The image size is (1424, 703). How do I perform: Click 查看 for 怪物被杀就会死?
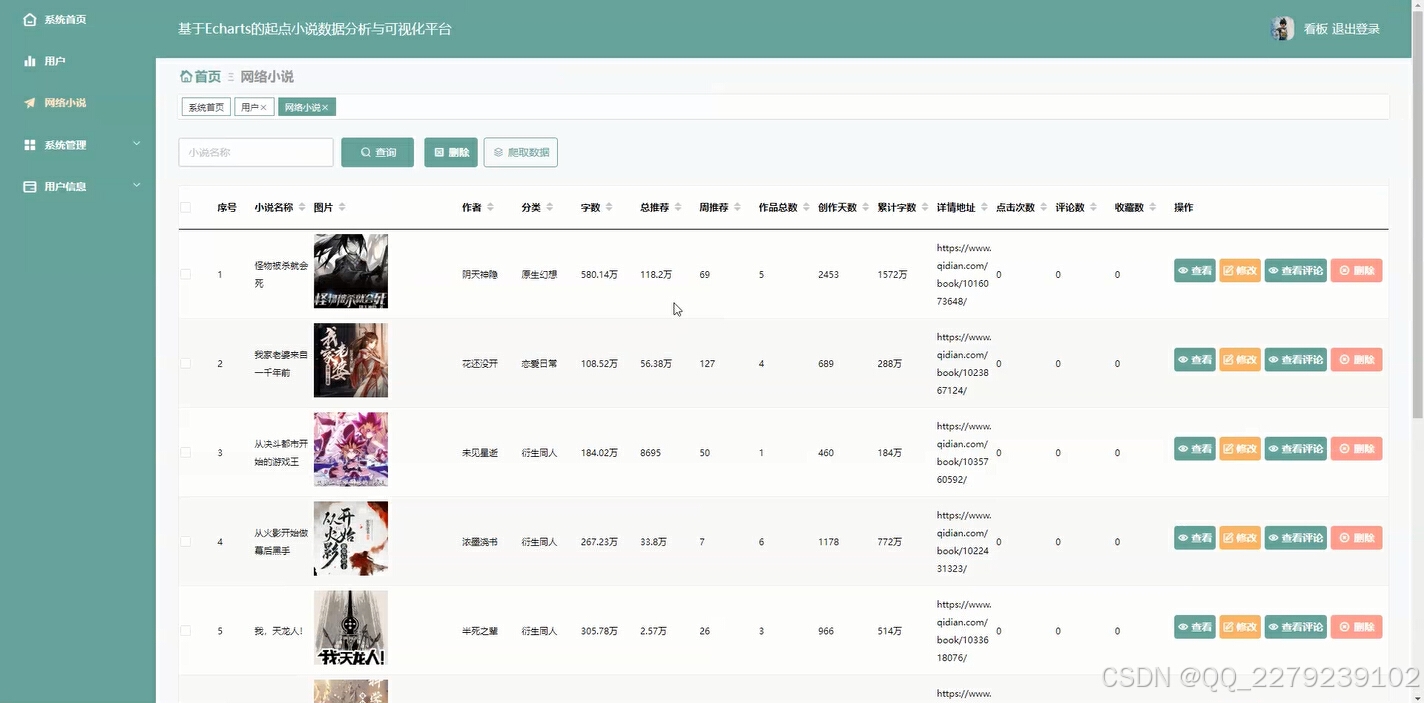(x=1195, y=270)
